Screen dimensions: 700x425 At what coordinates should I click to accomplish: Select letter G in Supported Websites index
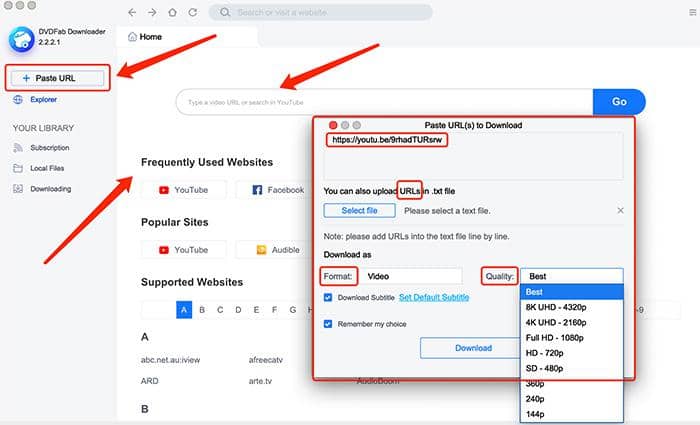[292, 310]
